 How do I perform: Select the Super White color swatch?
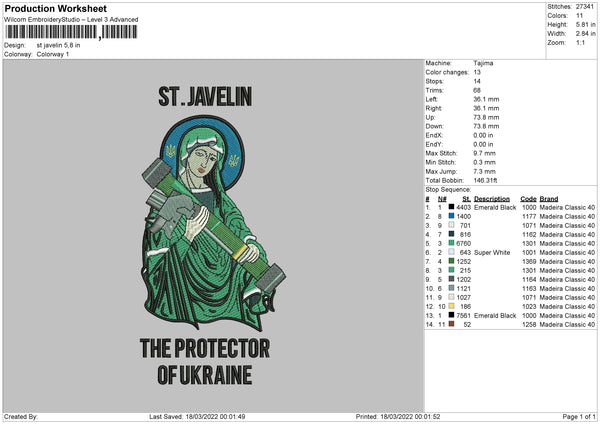point(452,252)
